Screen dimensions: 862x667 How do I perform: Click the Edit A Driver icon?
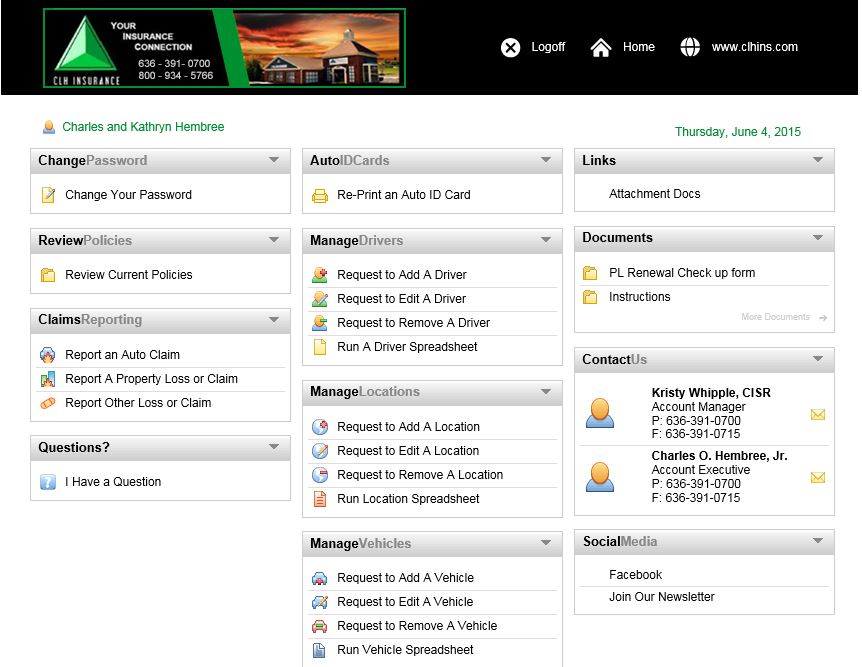[x=320, y=299]
